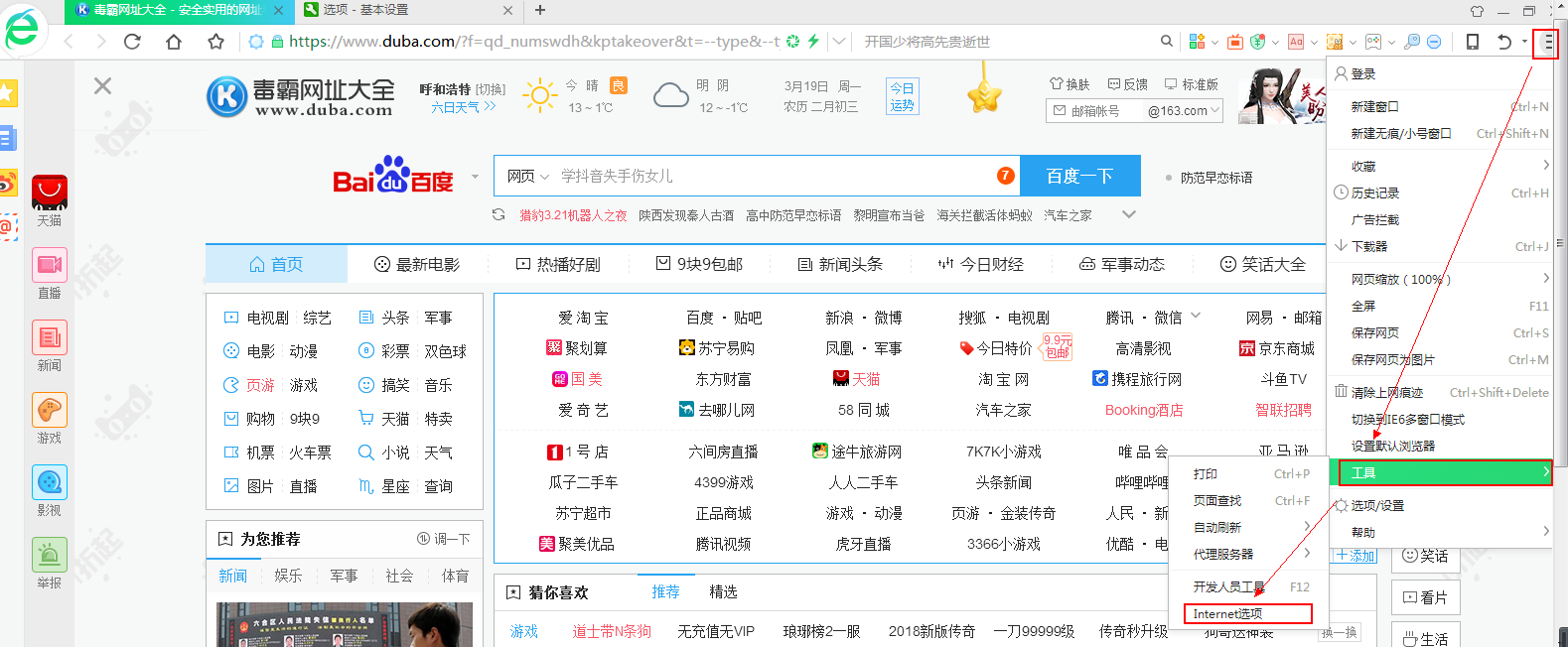Click 六日天气 weather forecast link
Viewport: 1568px width, 647px height.
[x=463, y=107]
